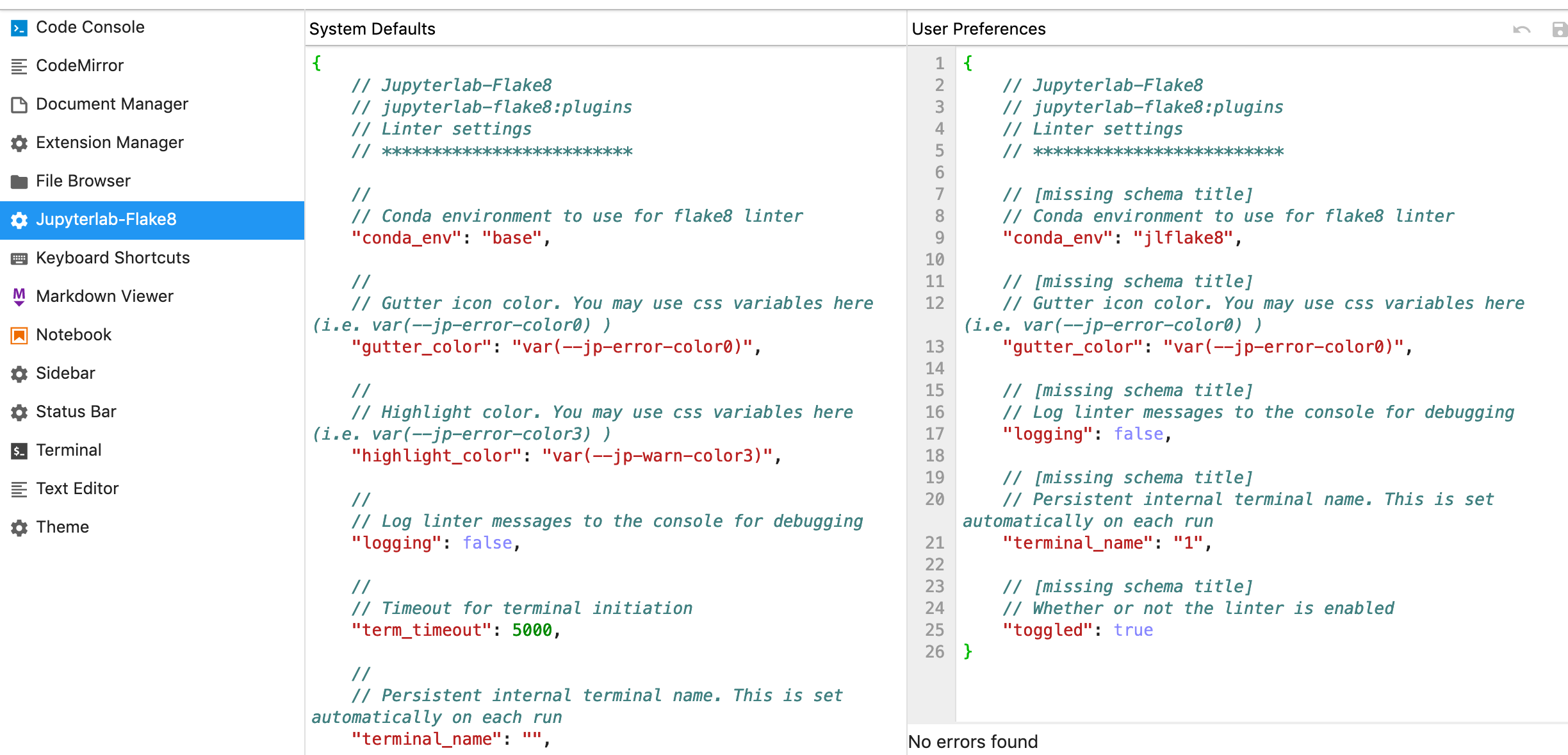The height and width of the screenshot is (755, 1568).
Task: Undo changes in User Preferences
Action: (x=1522, y=29)
